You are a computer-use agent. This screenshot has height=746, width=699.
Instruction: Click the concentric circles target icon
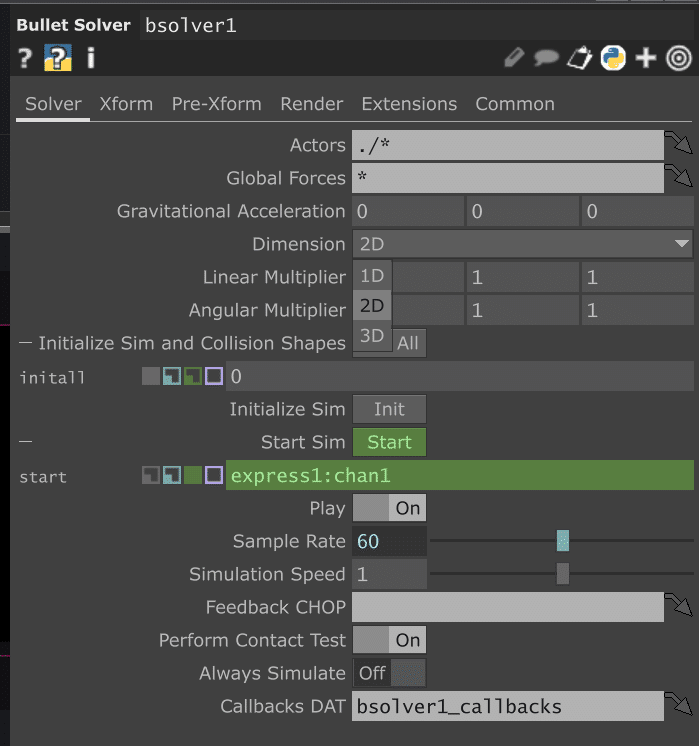coord(679,58)
